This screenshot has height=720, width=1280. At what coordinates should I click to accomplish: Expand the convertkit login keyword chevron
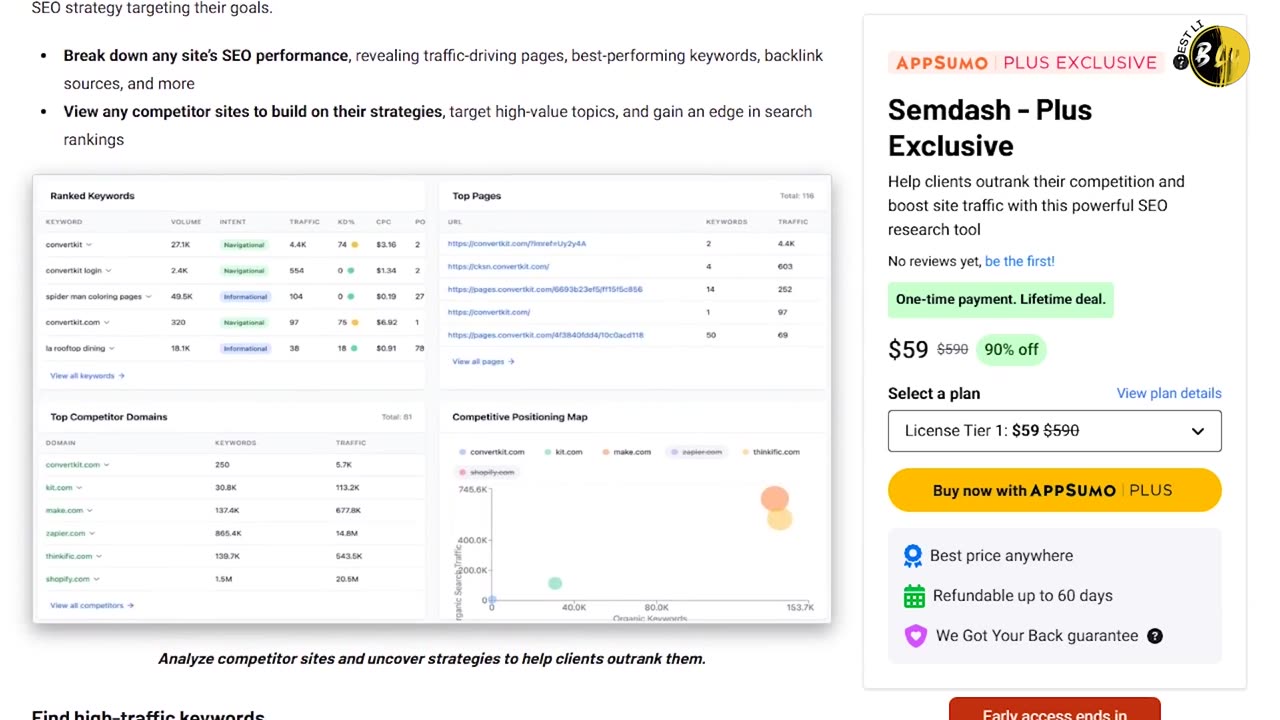click(108, 271)
